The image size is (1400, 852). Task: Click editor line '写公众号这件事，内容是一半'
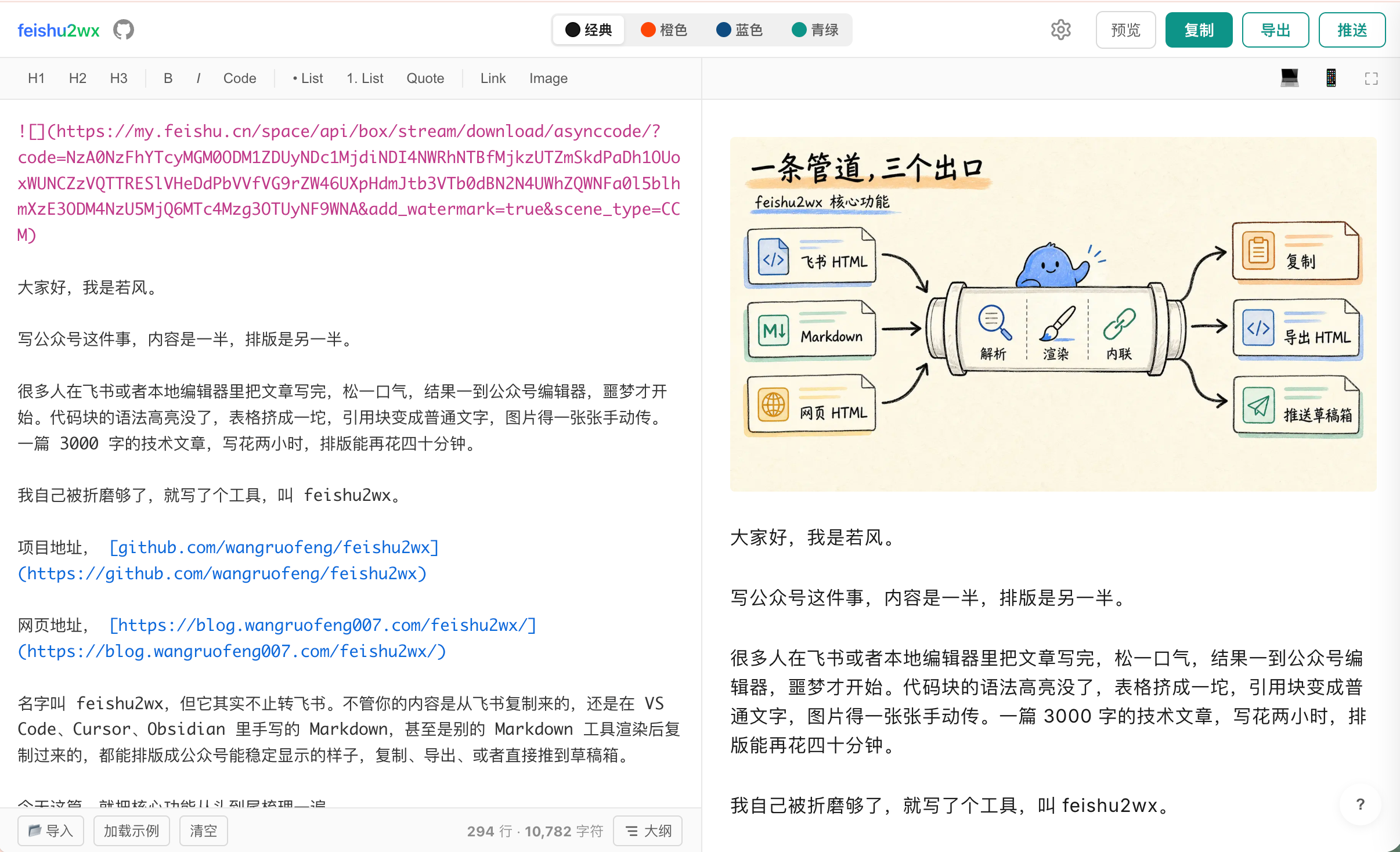[x=187, y=339]
